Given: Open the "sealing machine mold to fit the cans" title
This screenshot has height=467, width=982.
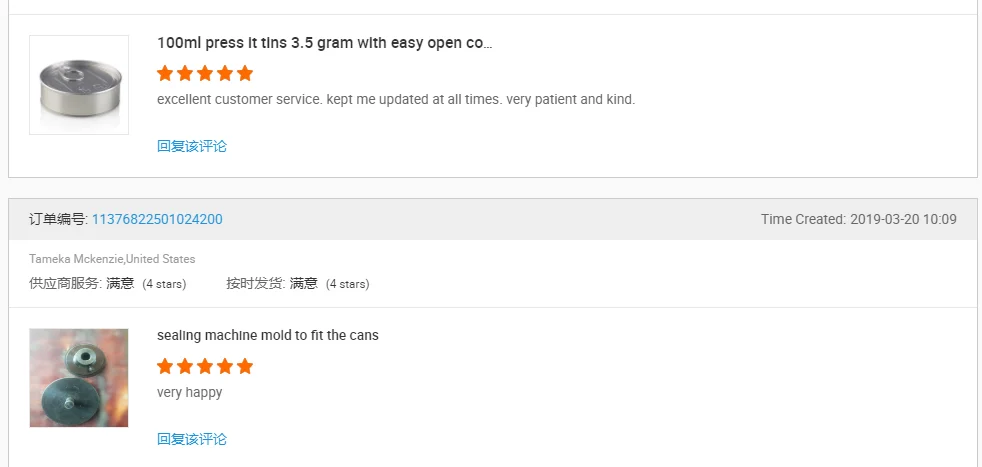Looking at the screenshot, I should point(268,335).
